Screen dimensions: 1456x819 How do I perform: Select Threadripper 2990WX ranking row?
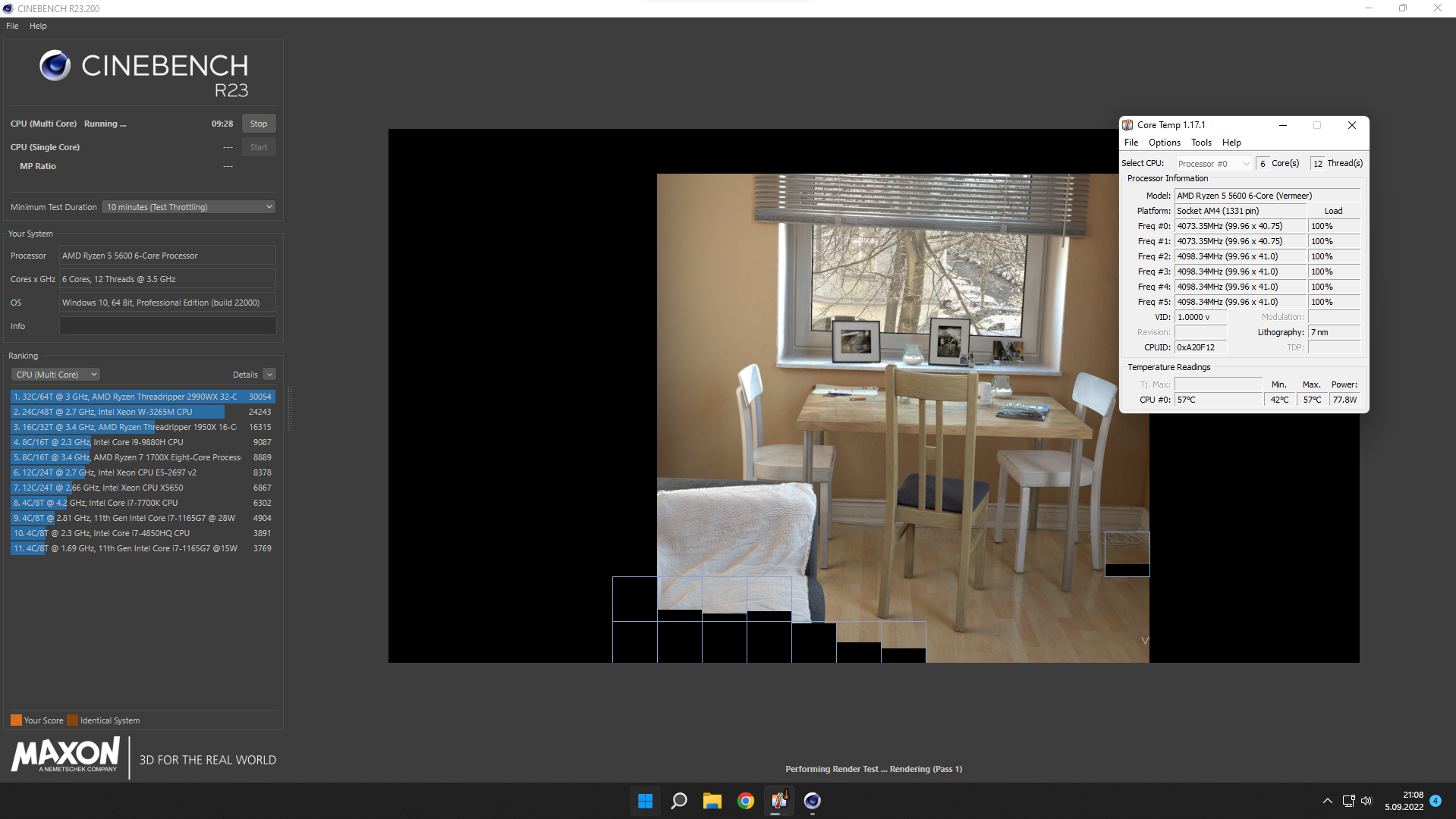(x=143, y=397)
